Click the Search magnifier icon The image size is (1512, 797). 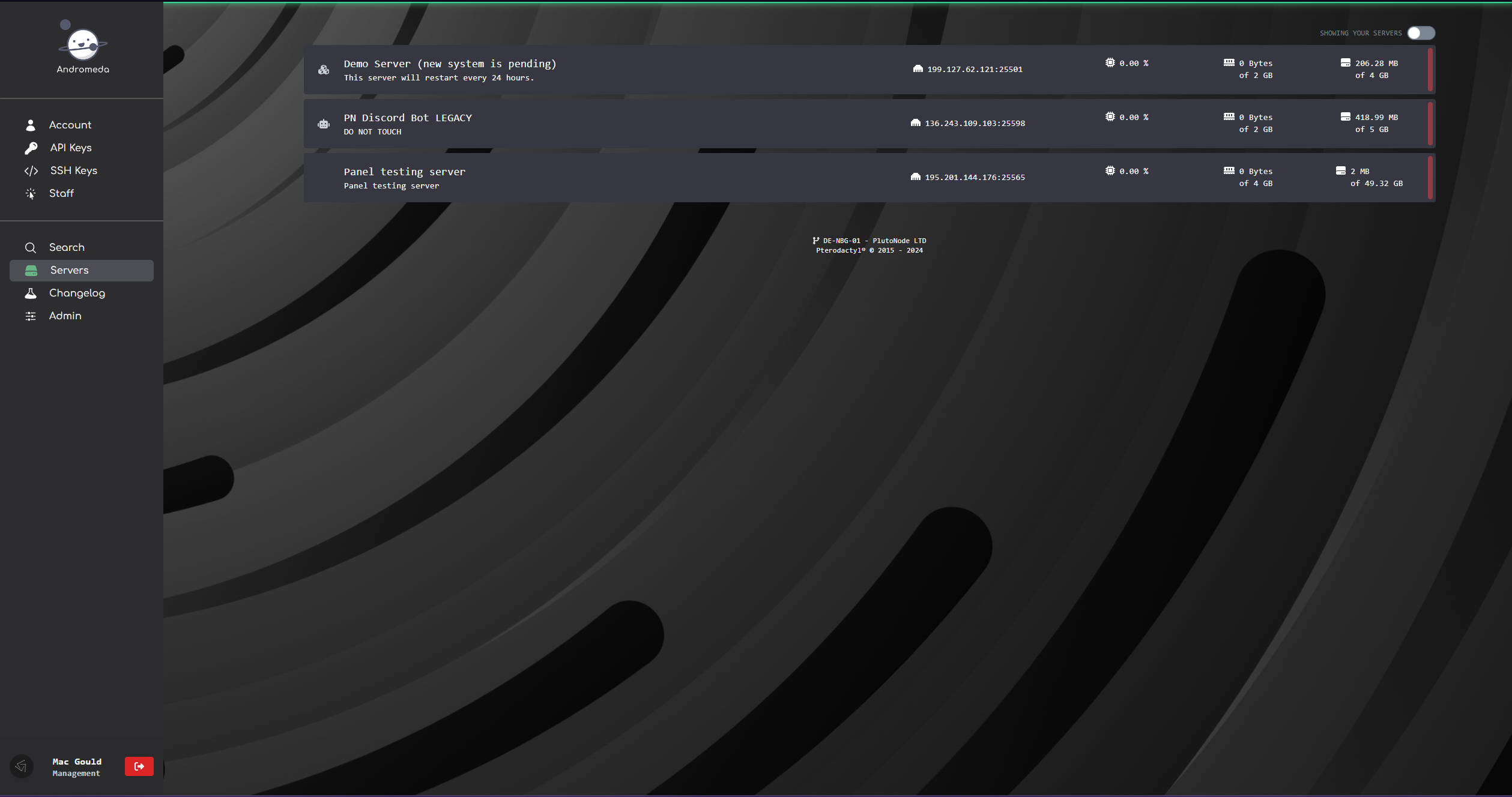tap(31, 247)
